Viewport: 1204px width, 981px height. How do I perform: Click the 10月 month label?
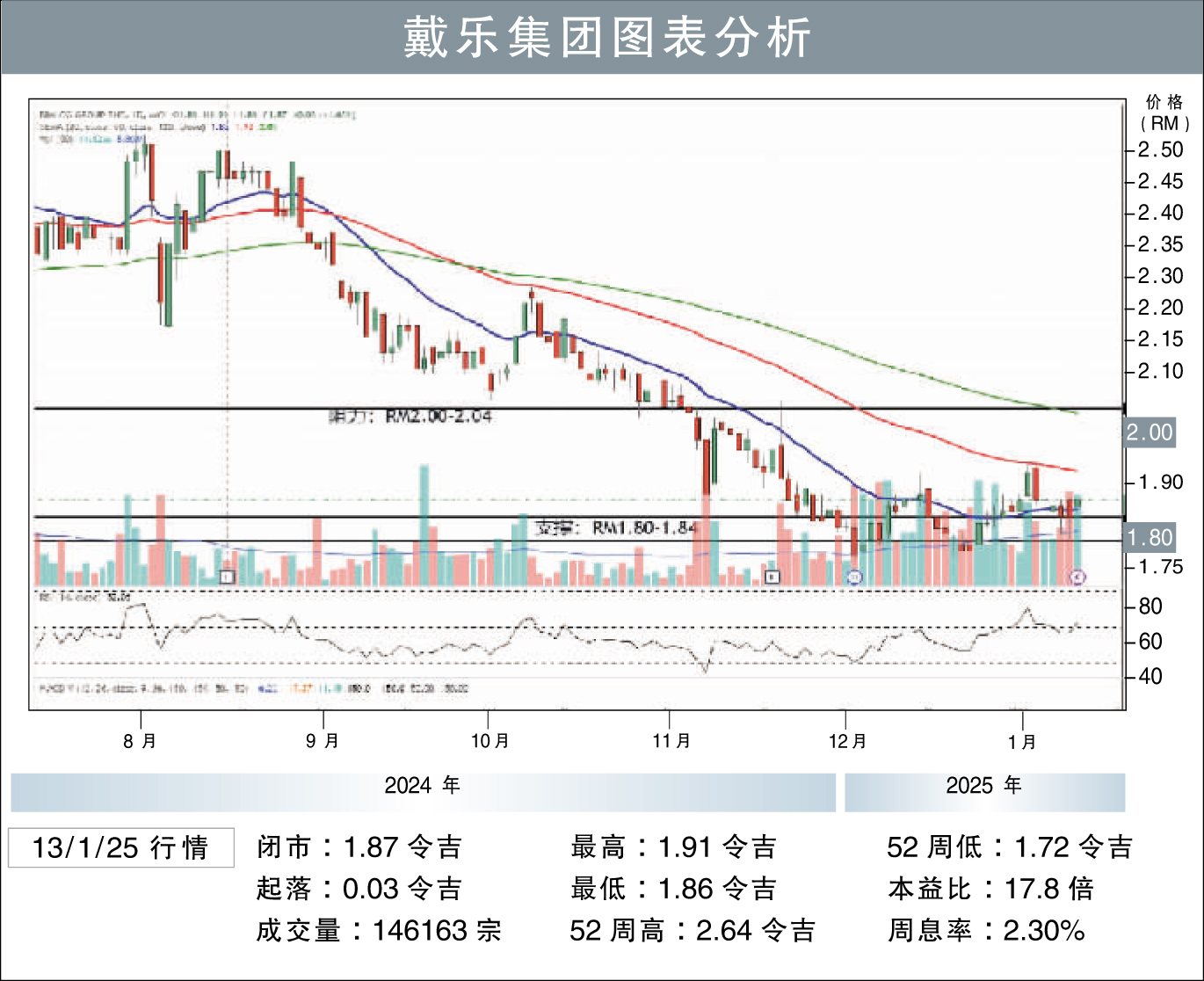(490, 741)
